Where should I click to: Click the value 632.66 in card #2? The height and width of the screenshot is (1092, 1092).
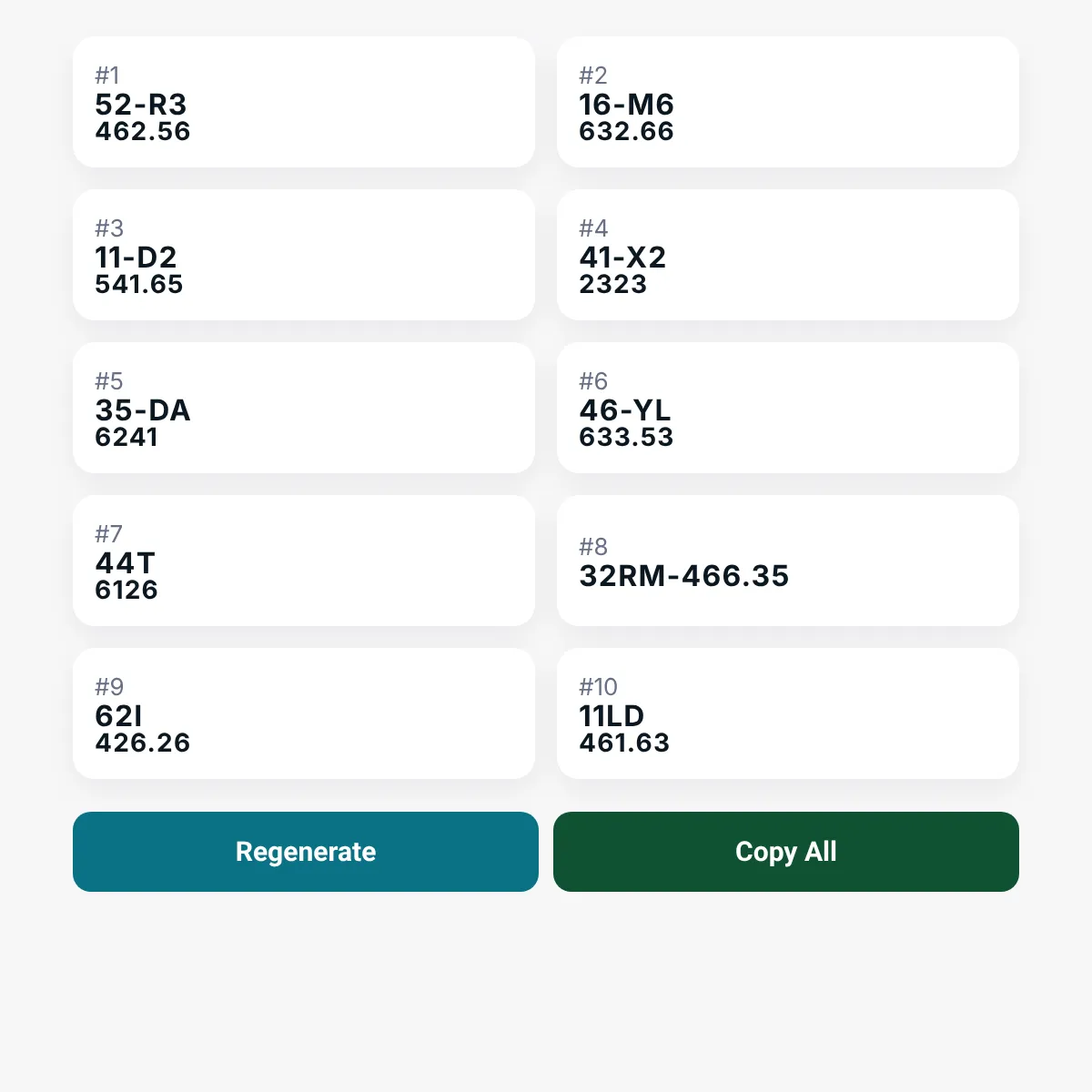[627, 132]
